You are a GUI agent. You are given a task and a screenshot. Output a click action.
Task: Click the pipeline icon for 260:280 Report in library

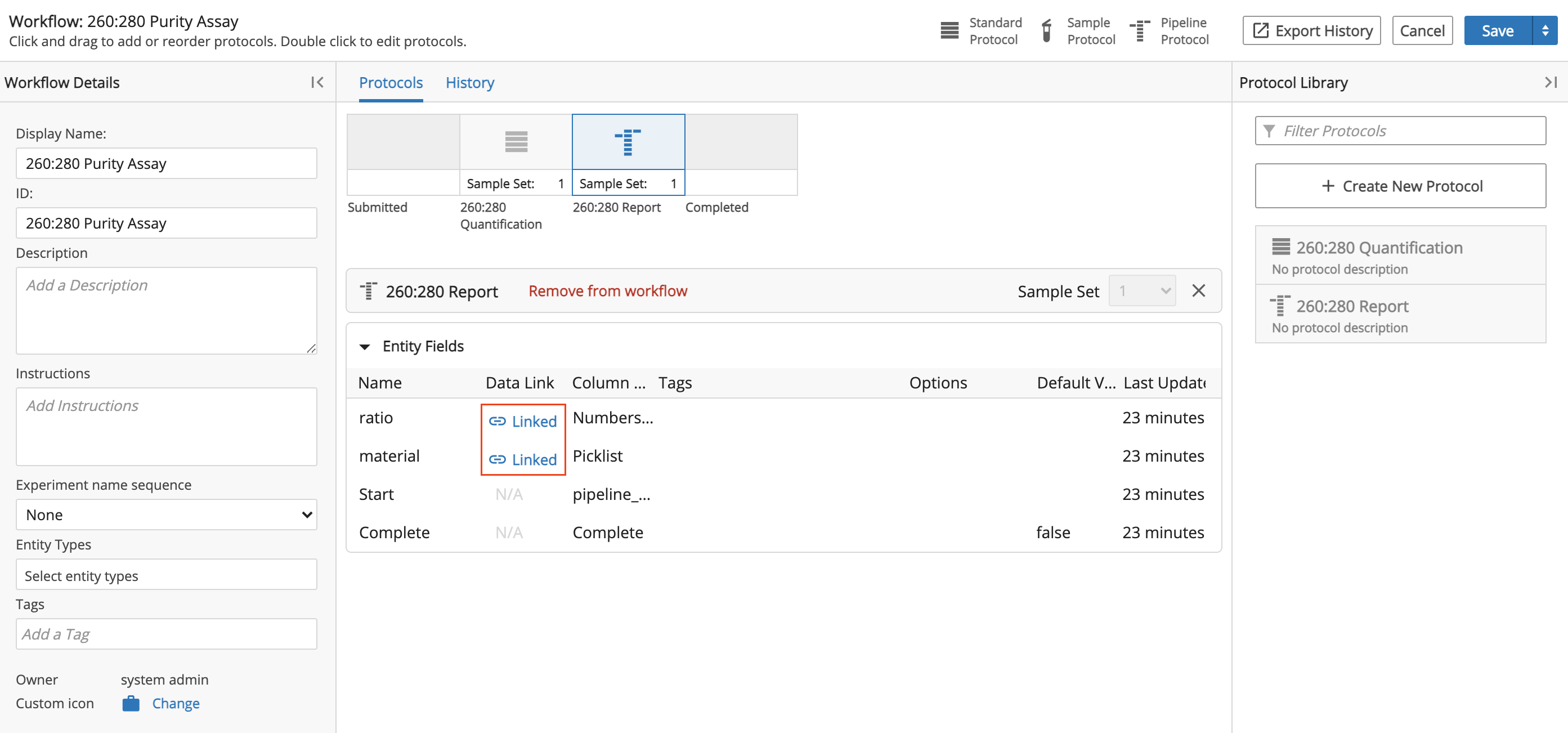1279,306
